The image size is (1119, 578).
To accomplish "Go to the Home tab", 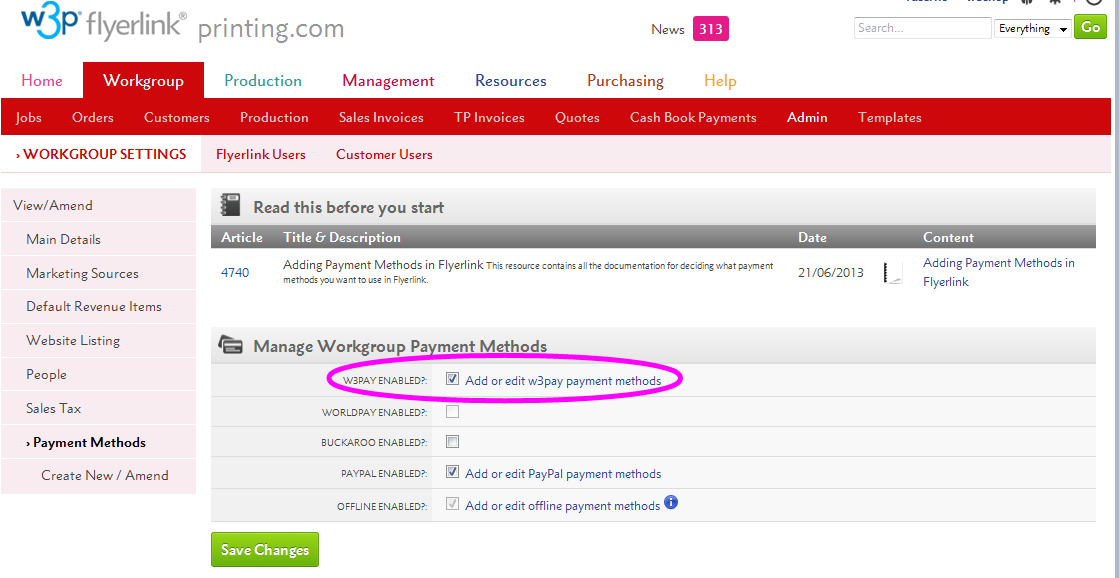I will click(42, 81).
